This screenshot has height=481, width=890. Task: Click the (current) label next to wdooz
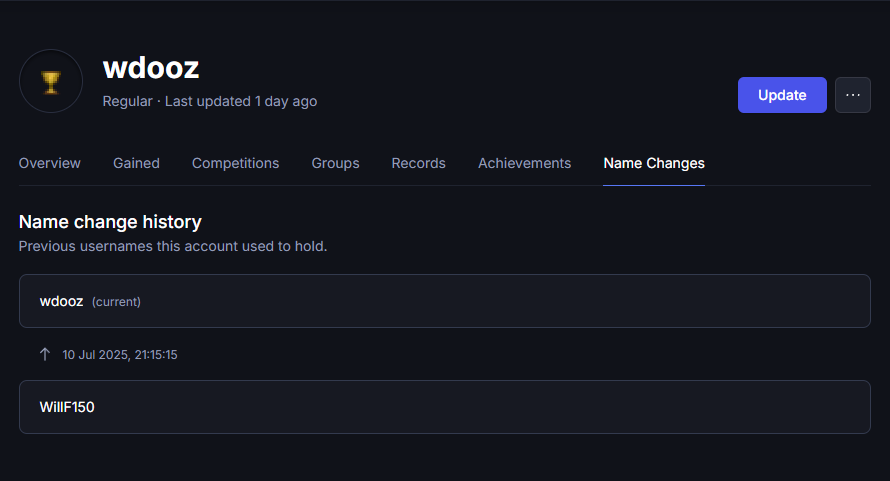coord(116,302)
